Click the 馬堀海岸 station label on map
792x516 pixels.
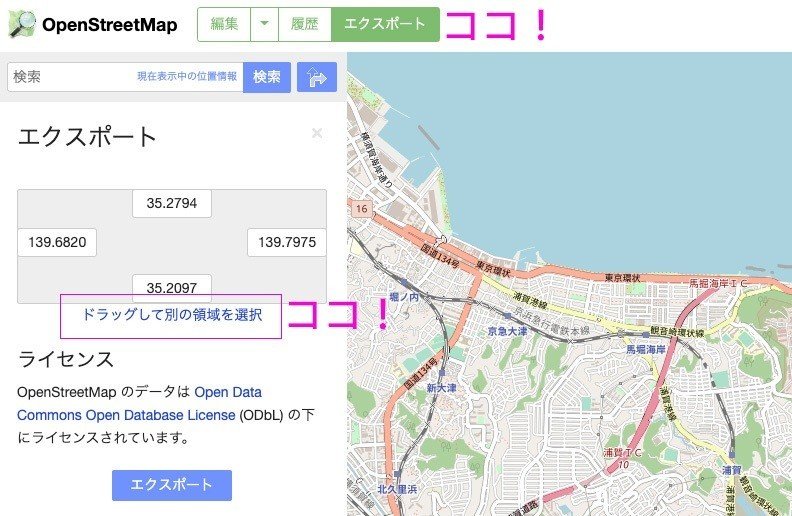click(x=646, y=349)
